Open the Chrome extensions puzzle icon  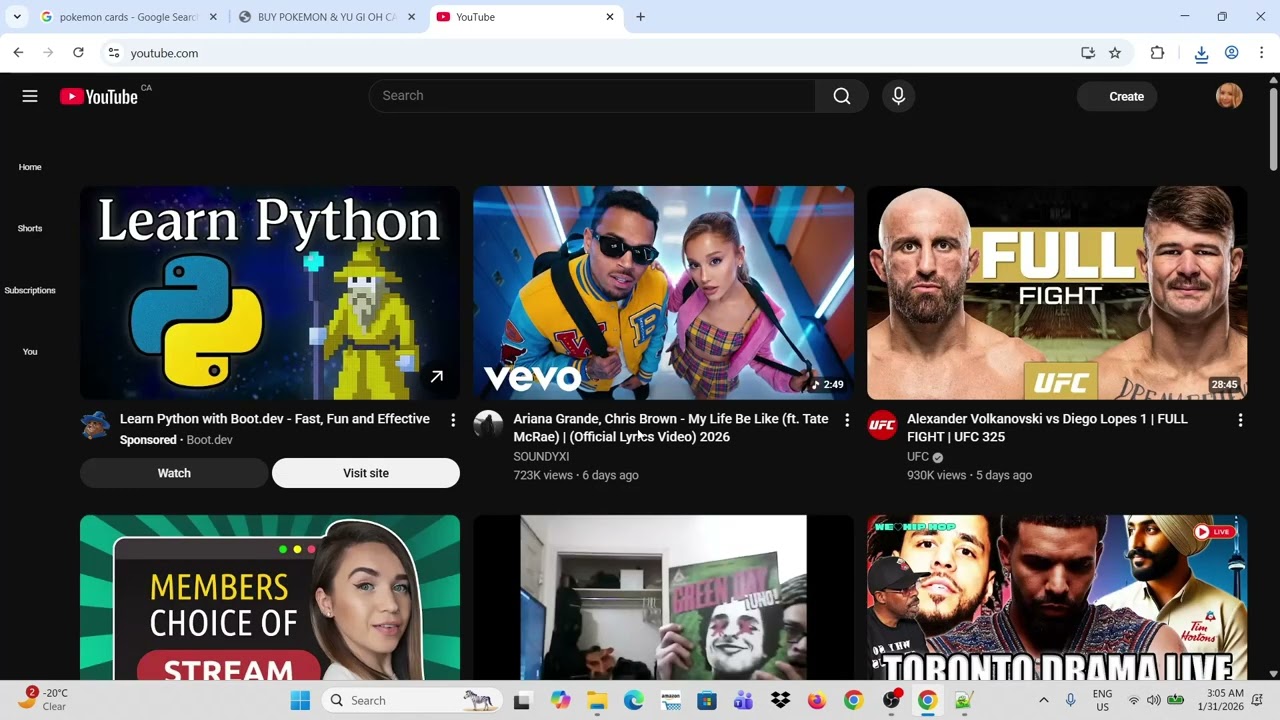pyautogui.click(x=1157, y=53)
